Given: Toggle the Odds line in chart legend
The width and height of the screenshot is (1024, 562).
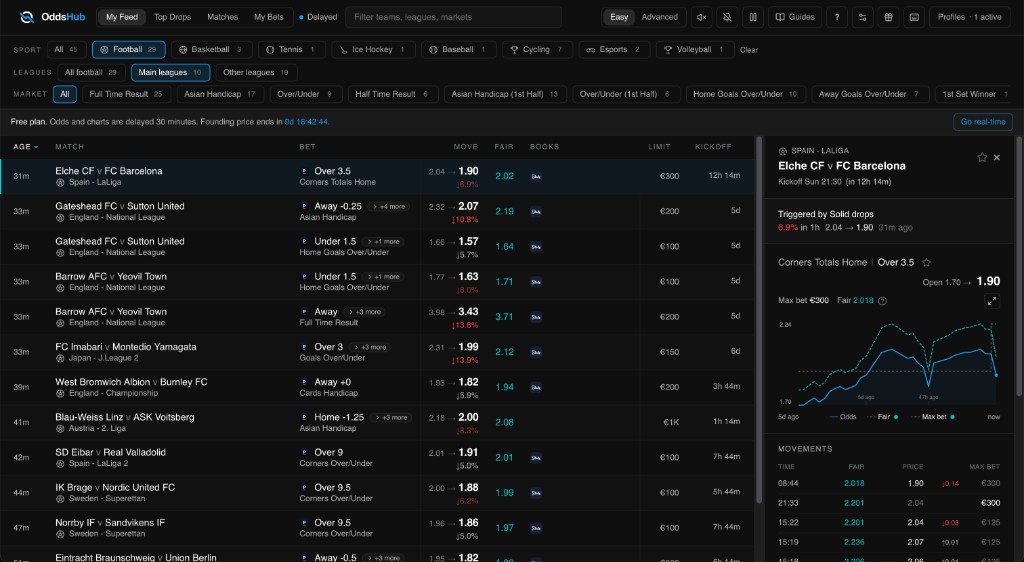Looking at the screenshot, I should [843, 416].
